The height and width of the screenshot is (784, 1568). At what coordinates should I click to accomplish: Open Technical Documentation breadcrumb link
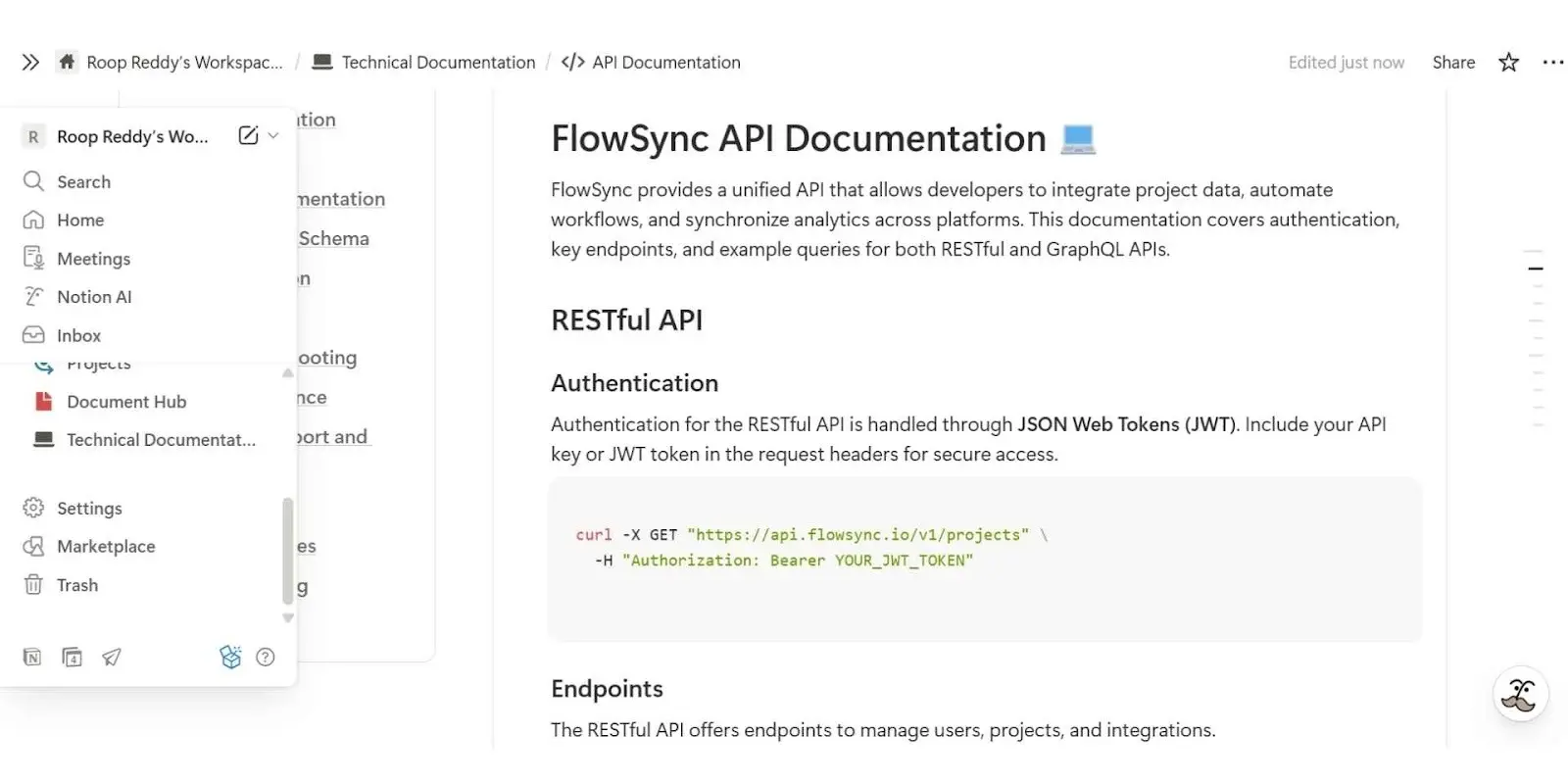point(438,62)
